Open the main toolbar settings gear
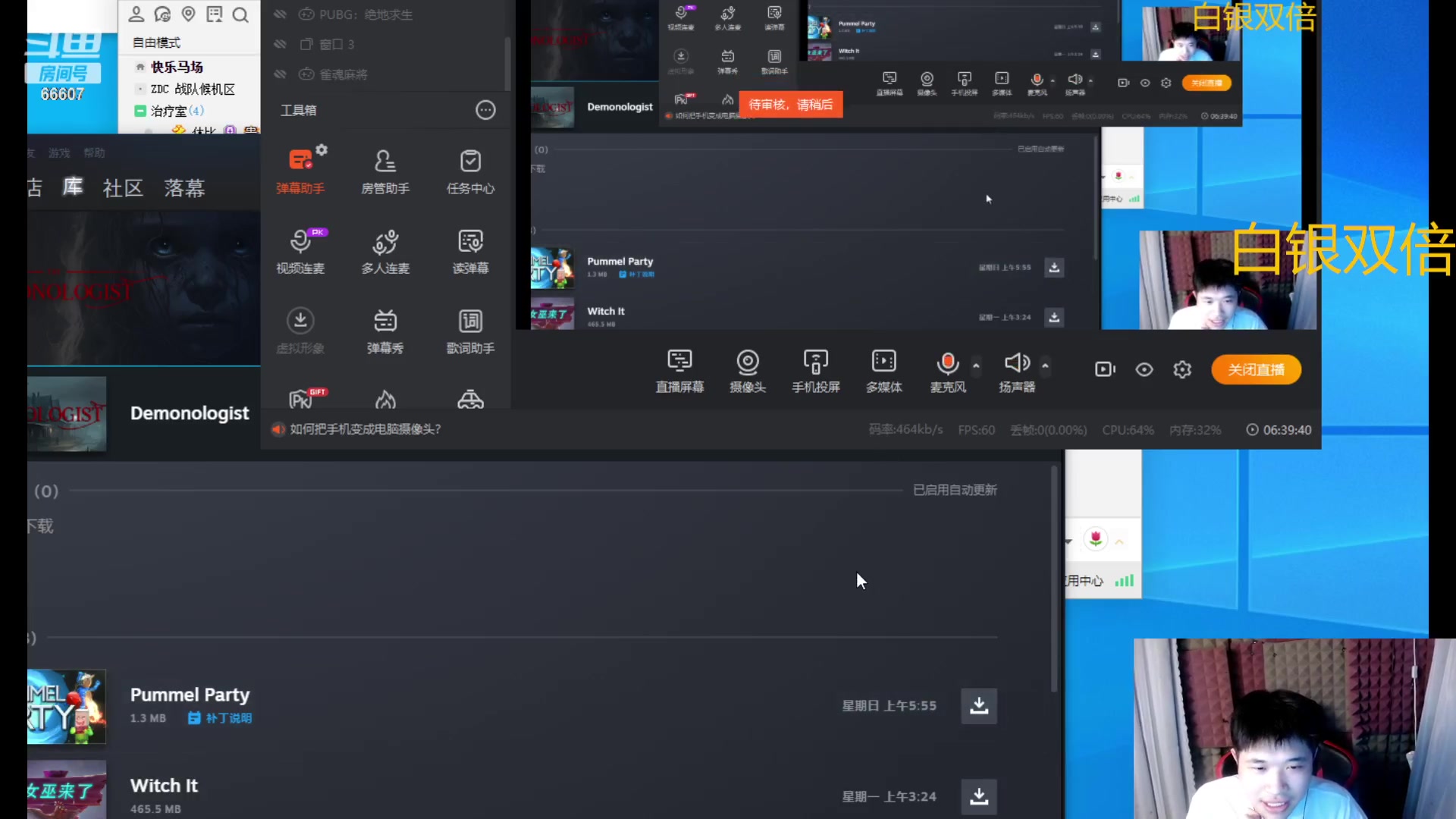 tap(1182, 369)
